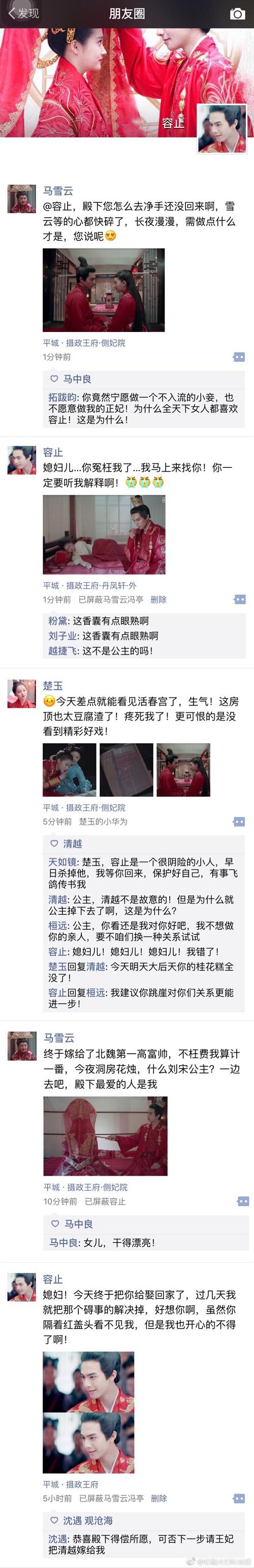Open the first photo in 楚玉's post
Screen dimensions: 254x1568
click(x=70, y=770)
